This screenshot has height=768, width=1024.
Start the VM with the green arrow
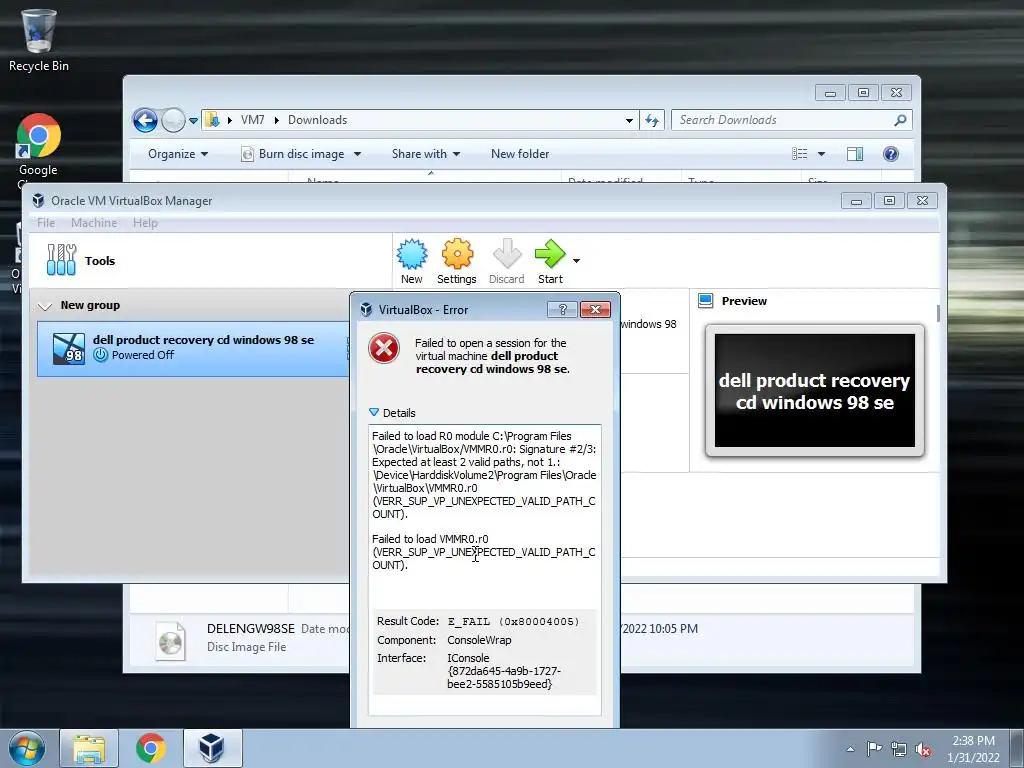(x=550, y=254)
